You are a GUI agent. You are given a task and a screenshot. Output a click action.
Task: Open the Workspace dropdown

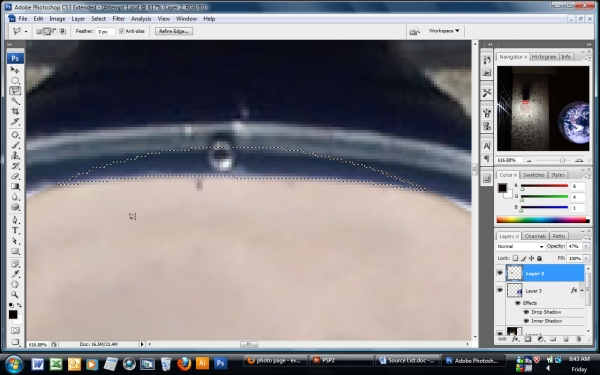tap(444, 31)
